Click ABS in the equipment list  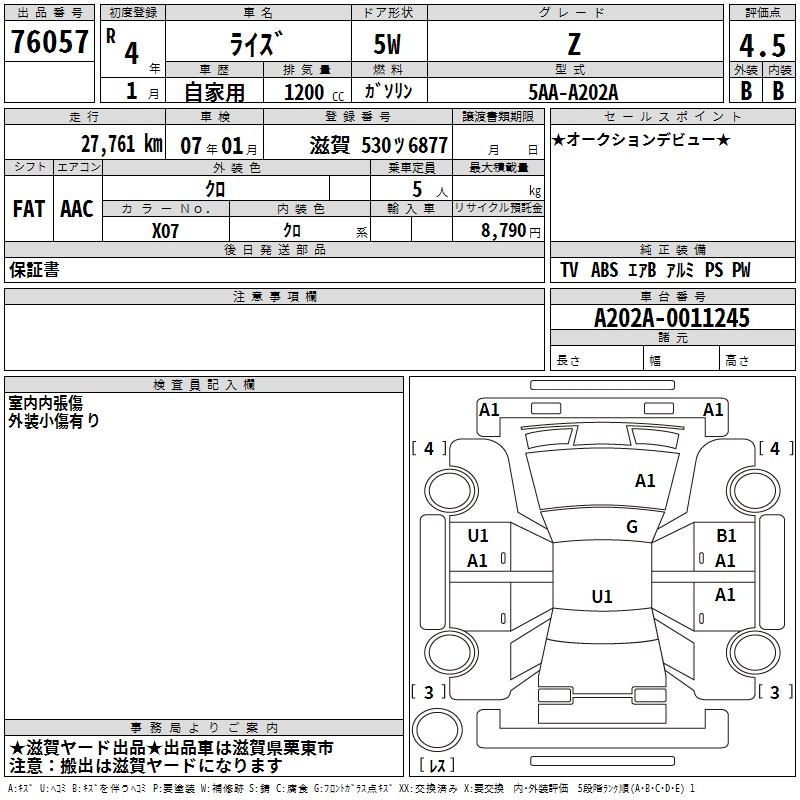click(605, 270)
